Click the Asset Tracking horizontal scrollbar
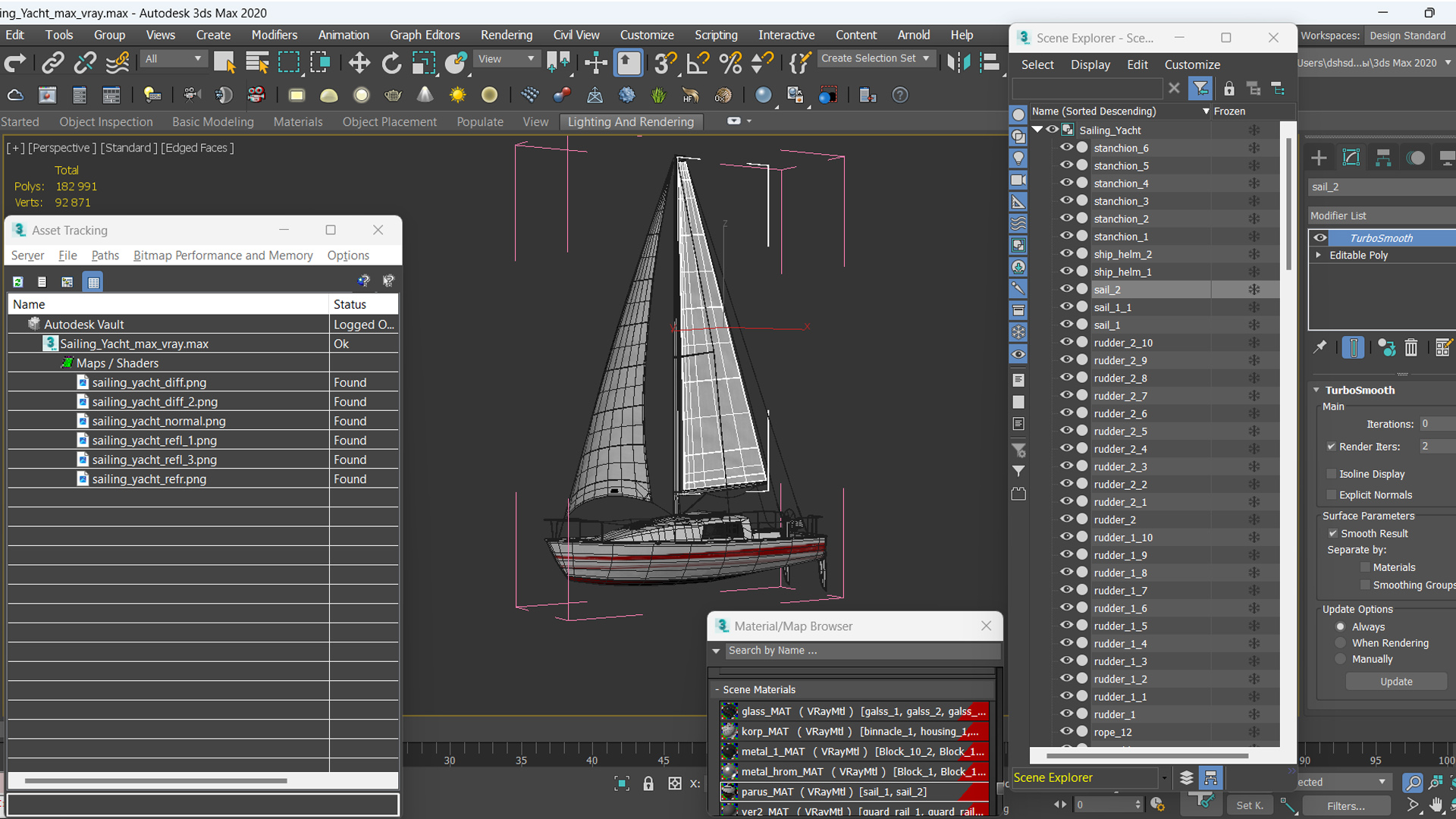1456x819 pixels. click(155, 780)
